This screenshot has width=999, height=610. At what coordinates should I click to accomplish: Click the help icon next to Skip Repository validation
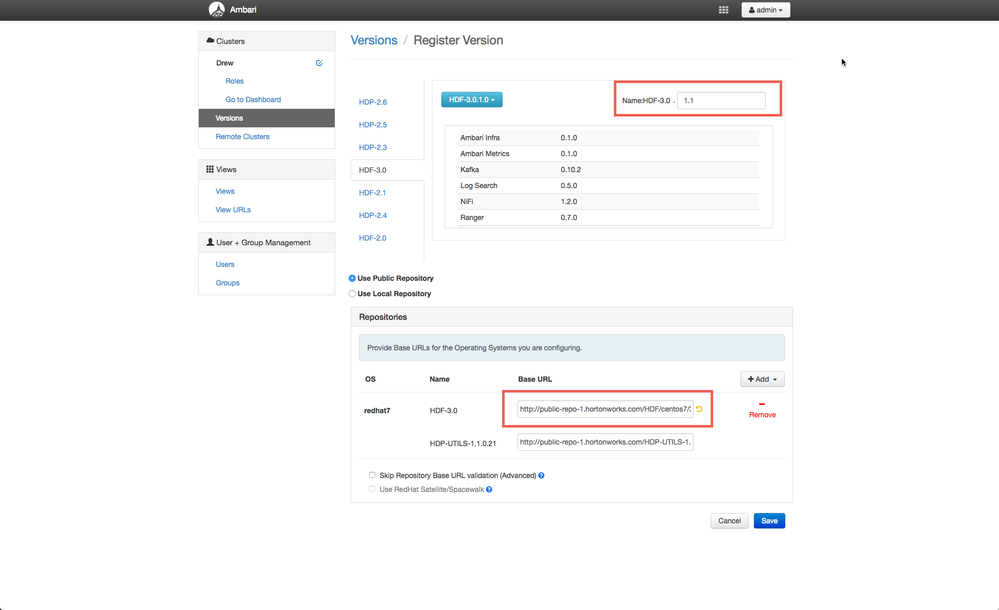541,476
